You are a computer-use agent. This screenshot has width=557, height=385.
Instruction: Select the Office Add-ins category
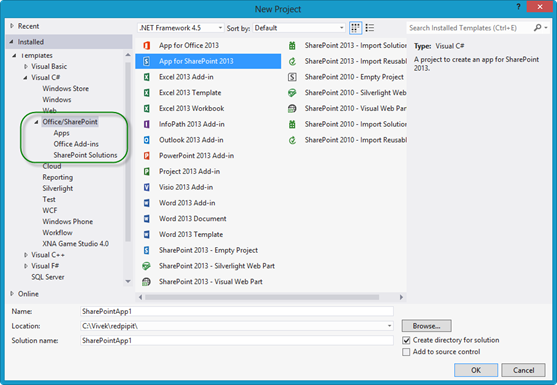point(76,144)
